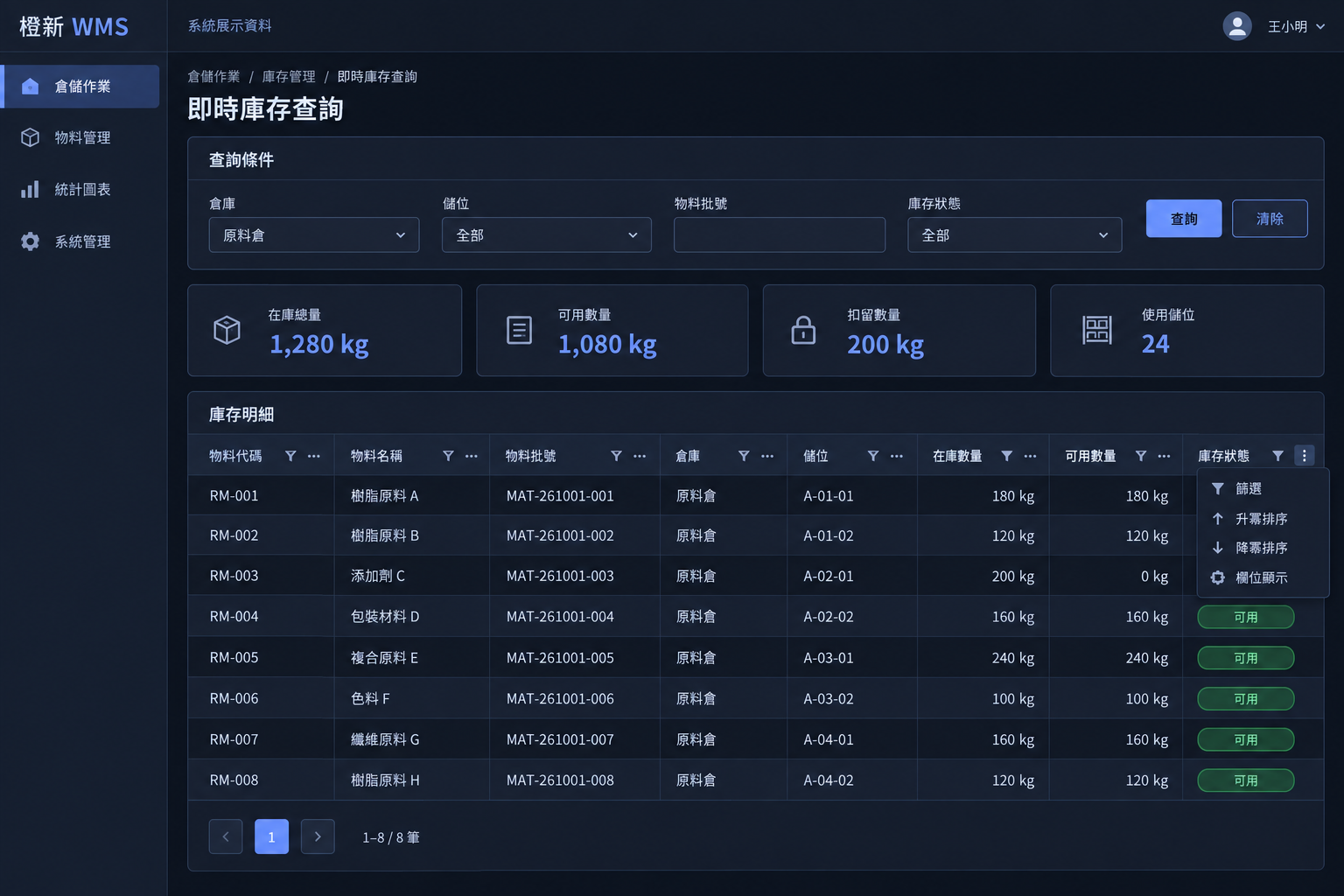Viewport: 1344px width, 896px height.
Task: Open 系統管理 in the sidebar
Action: pyautogui.click(x=81, y=241)
